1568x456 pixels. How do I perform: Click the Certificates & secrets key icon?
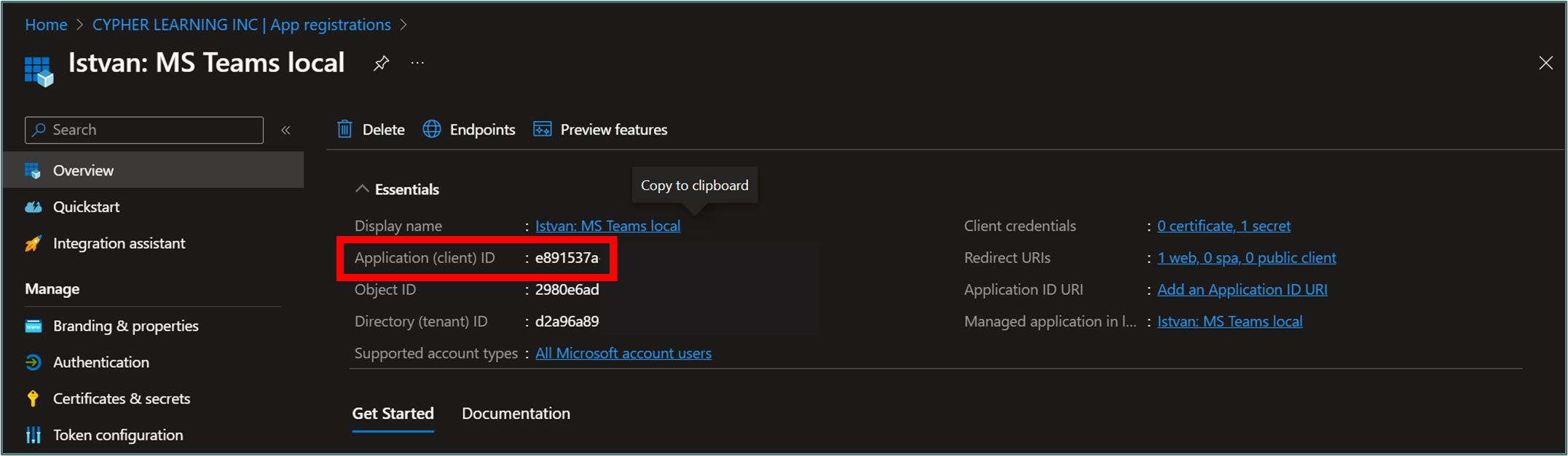point(33,398)
